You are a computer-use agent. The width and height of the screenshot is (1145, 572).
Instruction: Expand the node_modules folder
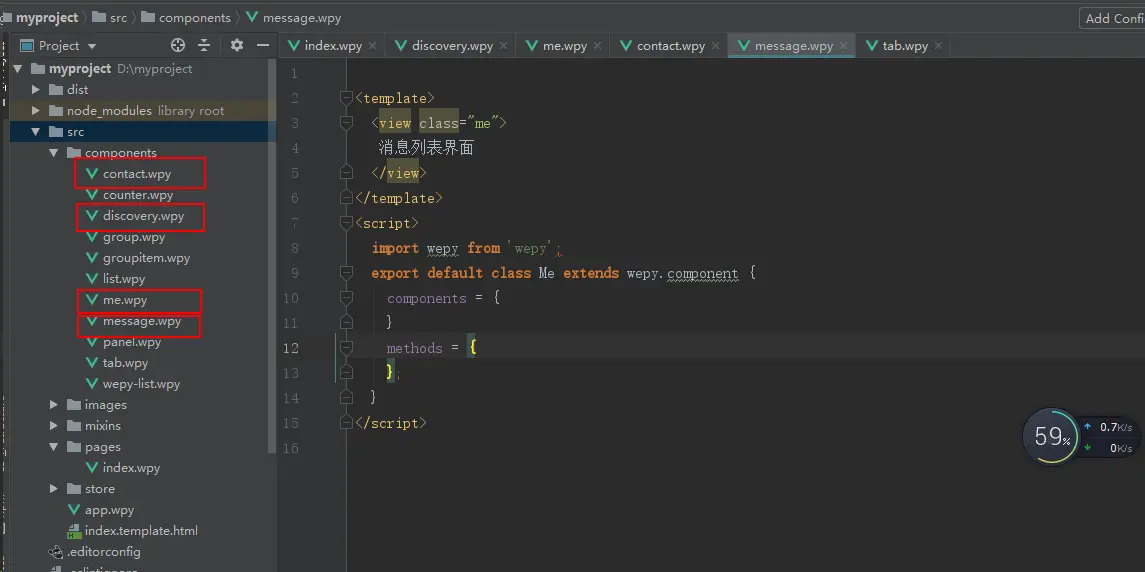point(35,111)
